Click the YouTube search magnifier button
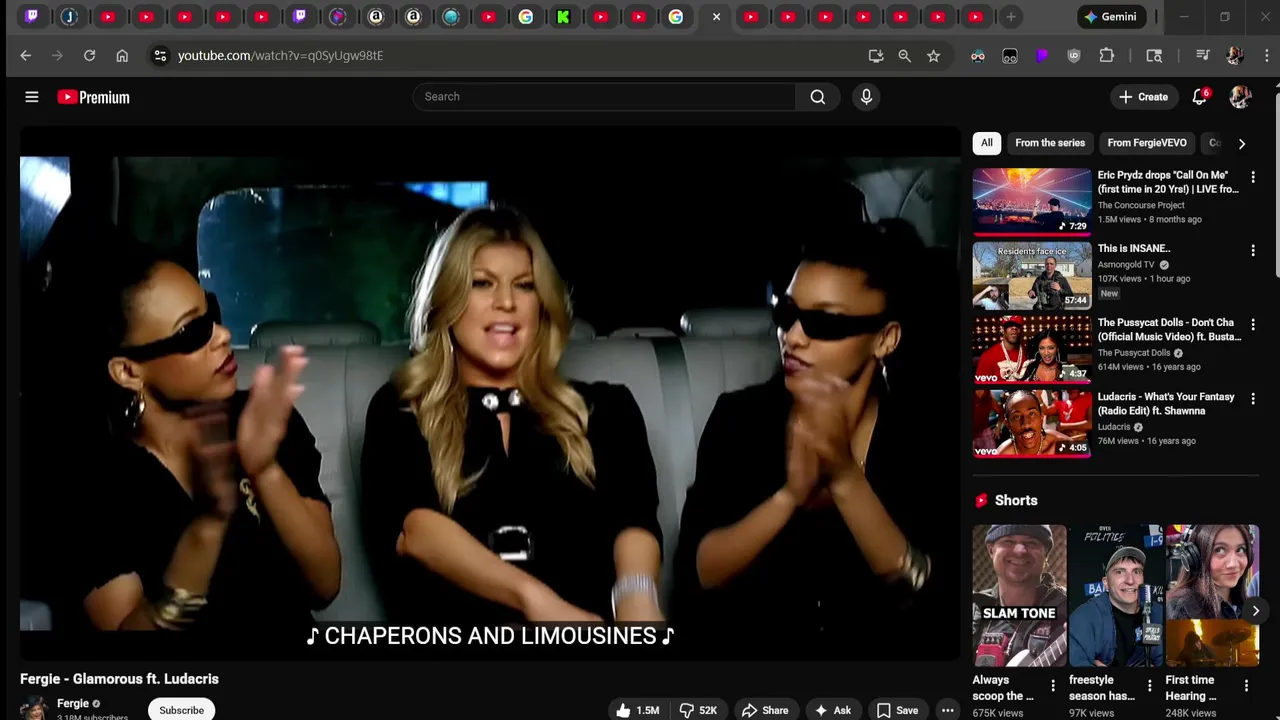1280x720 pixels. 818,97
